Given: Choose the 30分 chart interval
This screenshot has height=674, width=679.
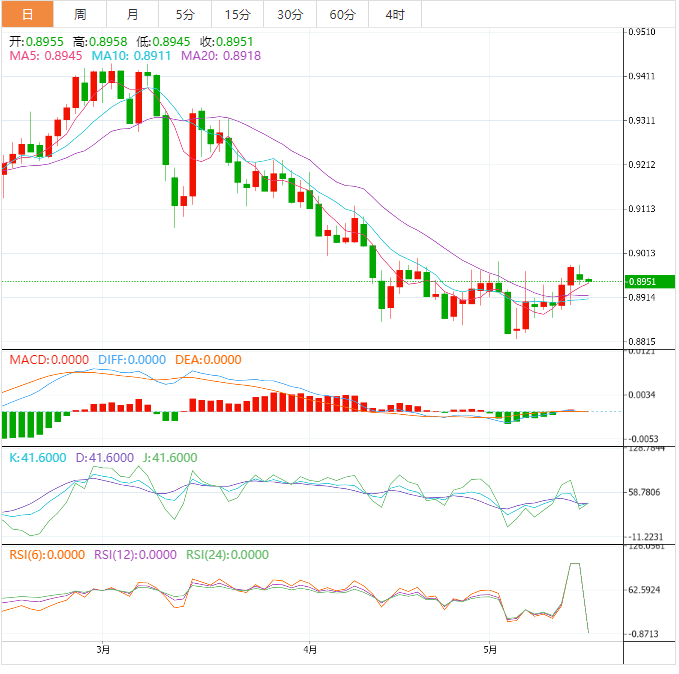Looking at the screenshot, I should [x=290, y=14].
